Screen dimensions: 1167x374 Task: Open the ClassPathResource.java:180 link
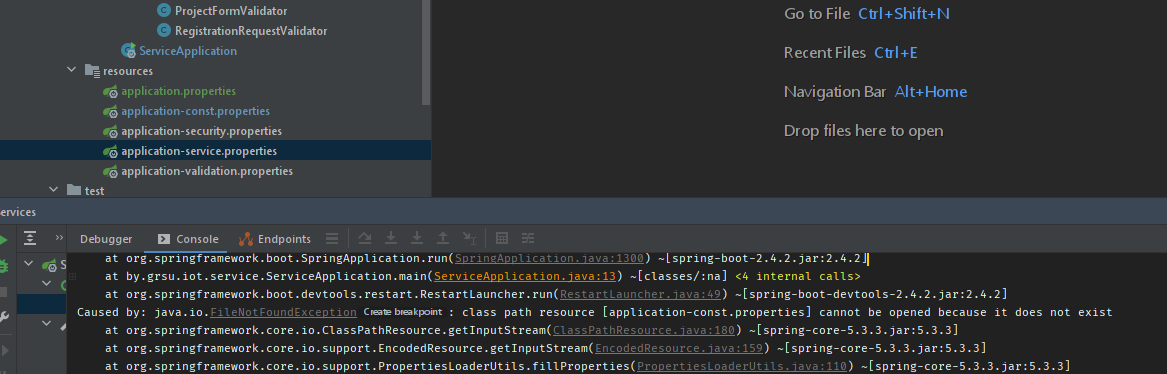pos(644,329)
